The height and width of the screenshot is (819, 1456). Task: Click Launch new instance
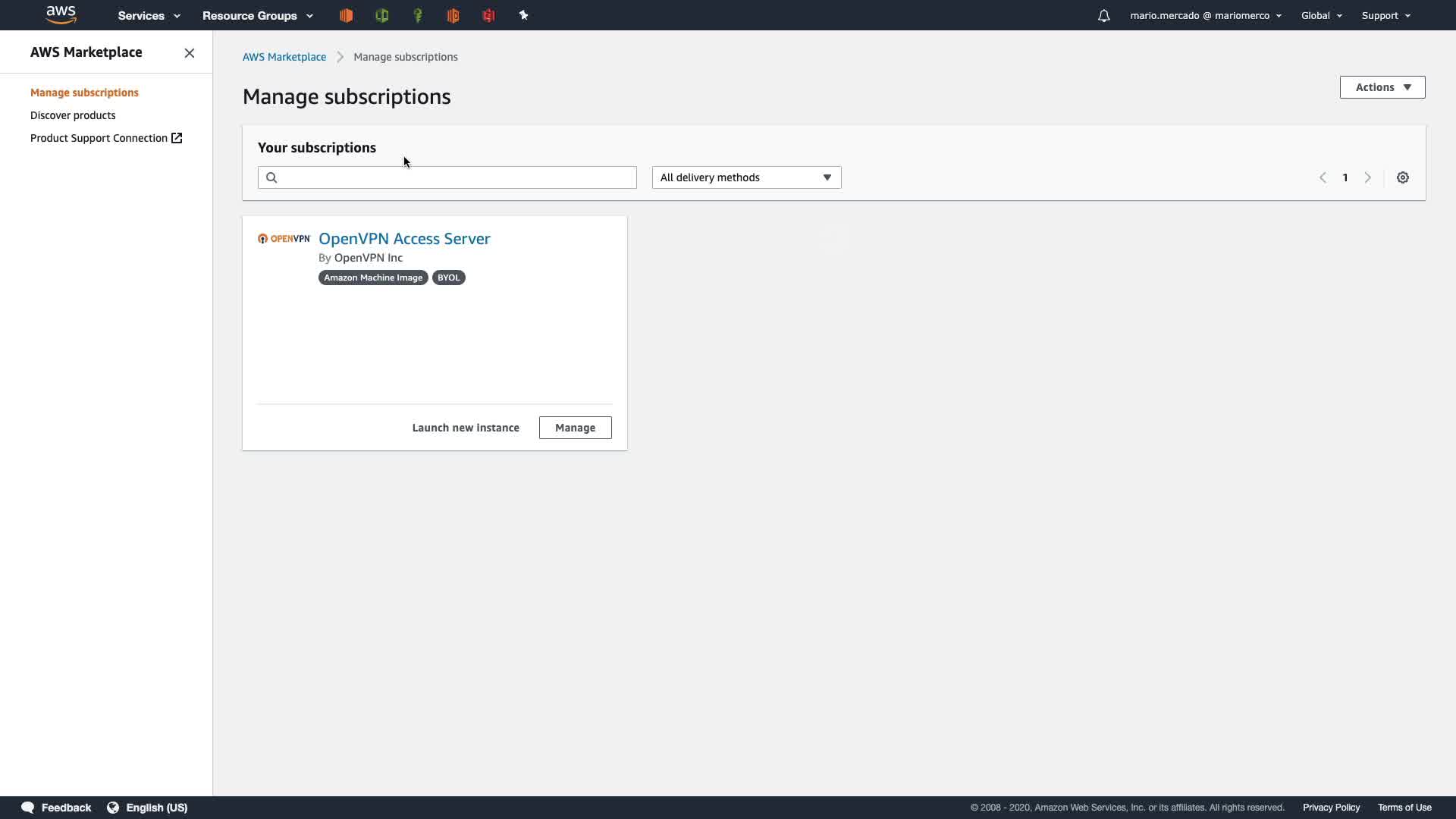click(466, 428)
